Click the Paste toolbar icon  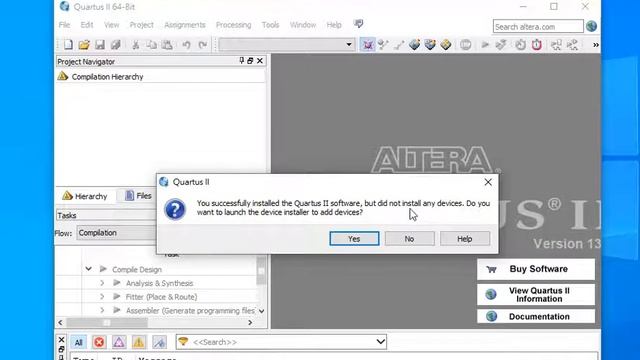167,44
